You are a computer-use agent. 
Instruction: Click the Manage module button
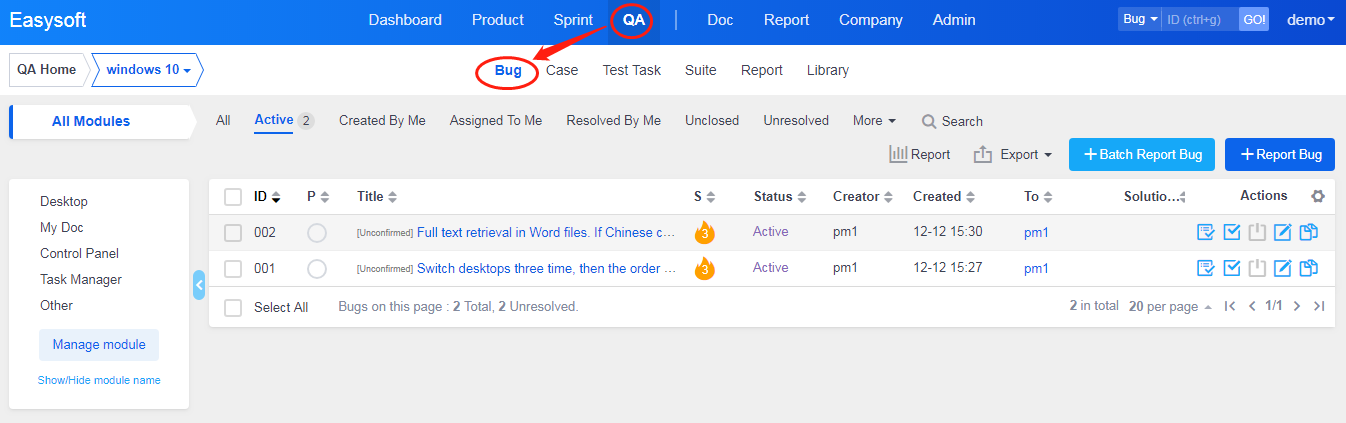[99, 345]
